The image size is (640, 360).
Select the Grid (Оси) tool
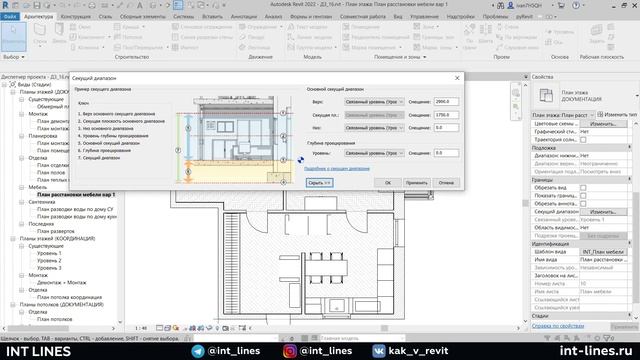[554, 42]
